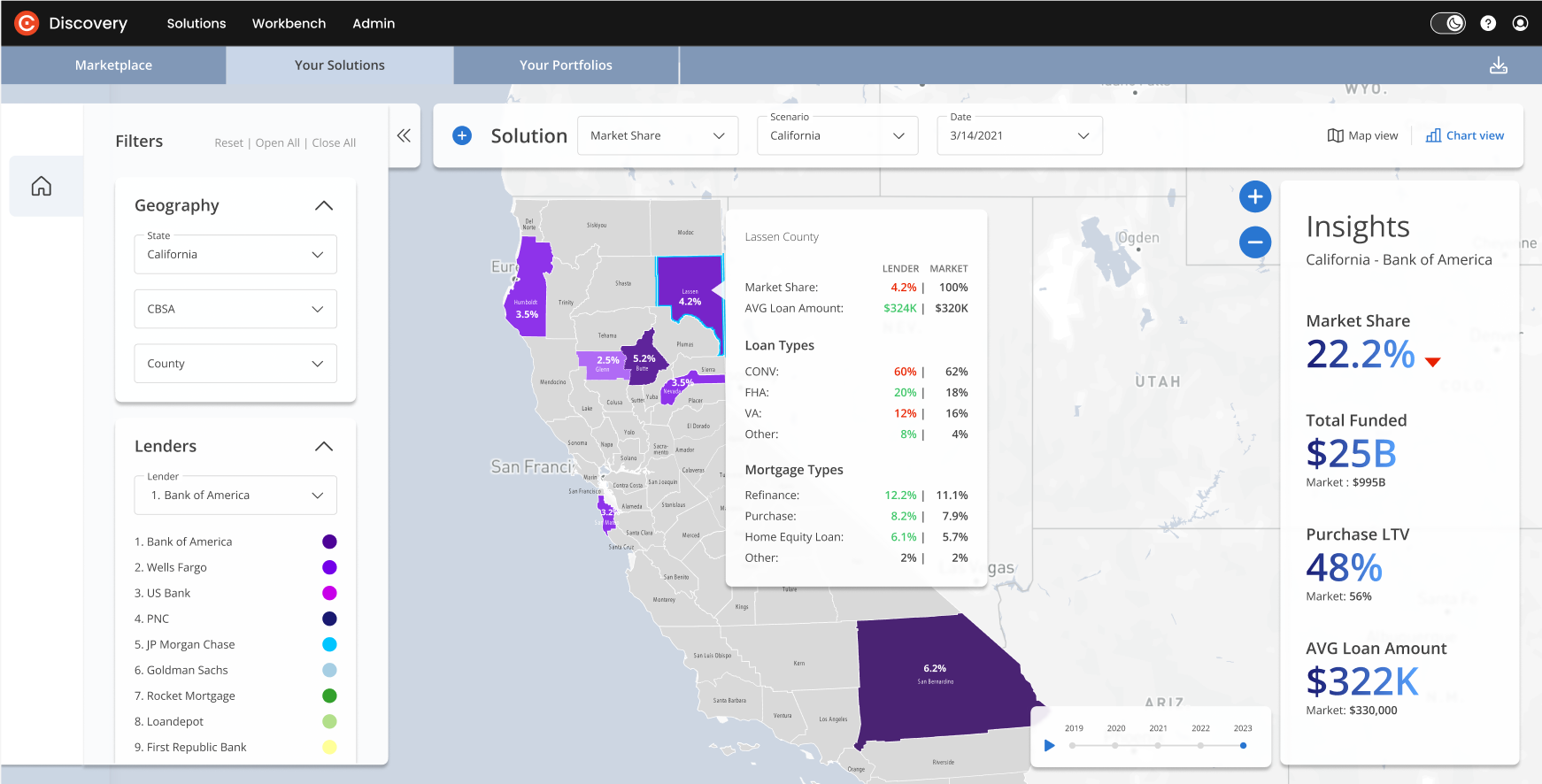Select '7. Rocket Mortgage' in lender list

pos(185,696)
